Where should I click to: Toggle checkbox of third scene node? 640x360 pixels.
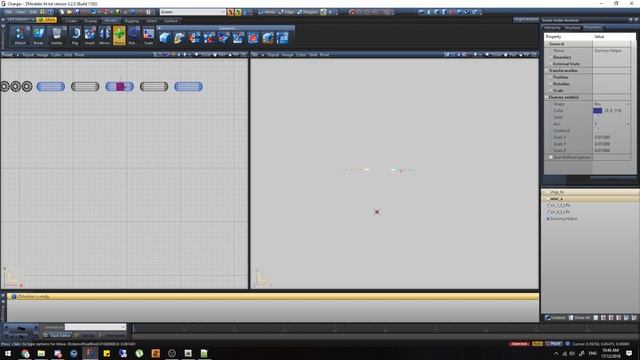click(x=548, y=205)
